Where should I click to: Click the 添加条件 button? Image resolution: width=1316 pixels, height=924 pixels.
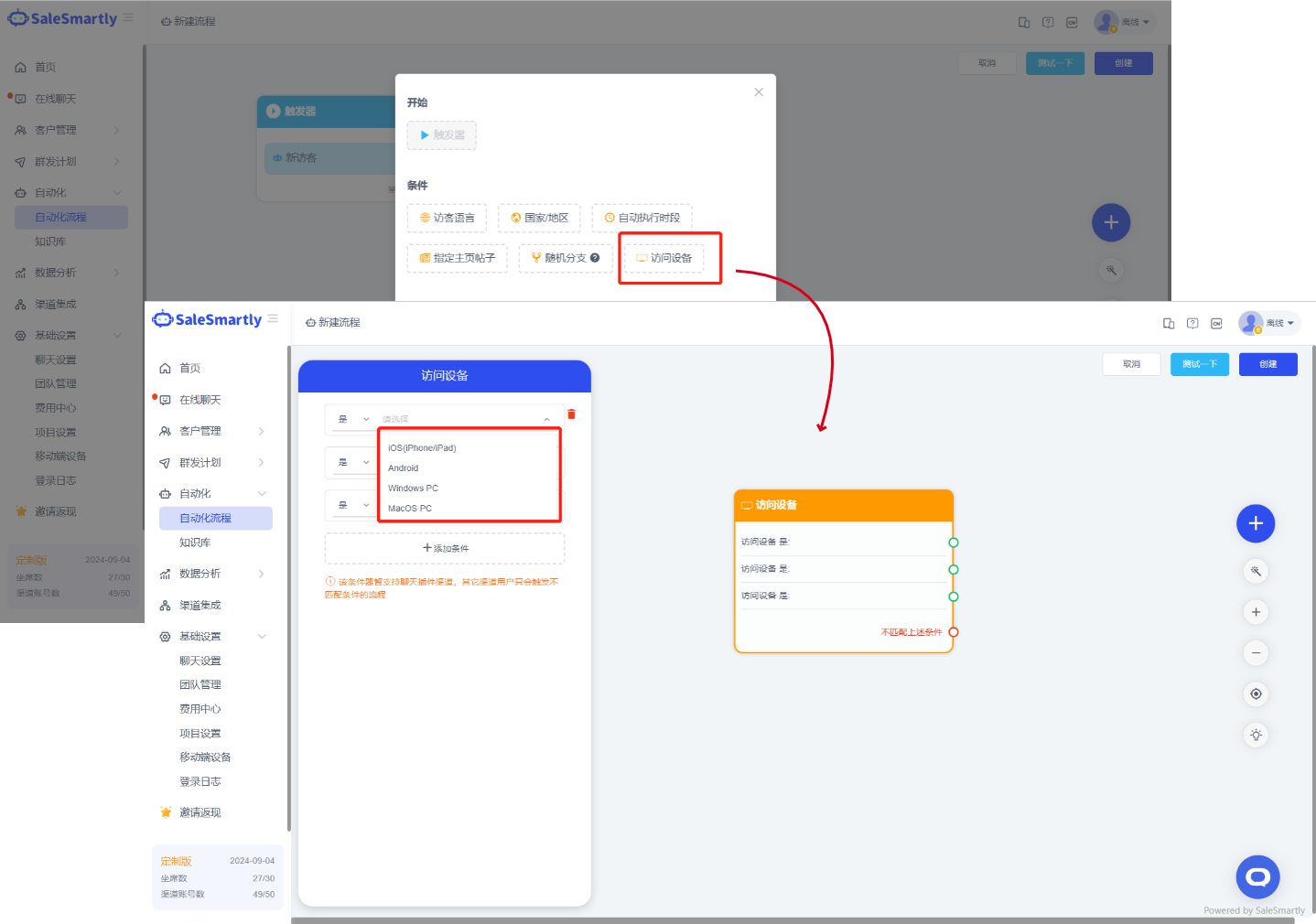445,548
